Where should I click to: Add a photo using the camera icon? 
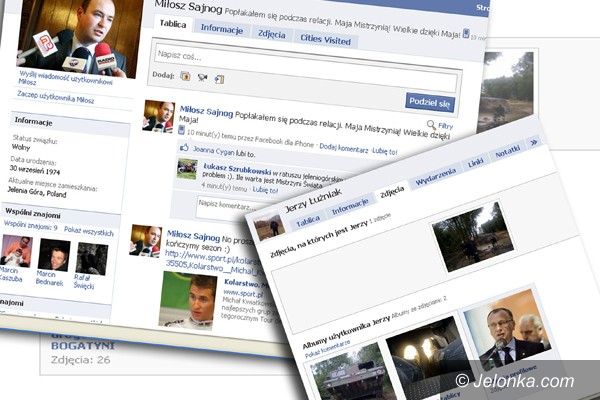click(x=185, y=76)
